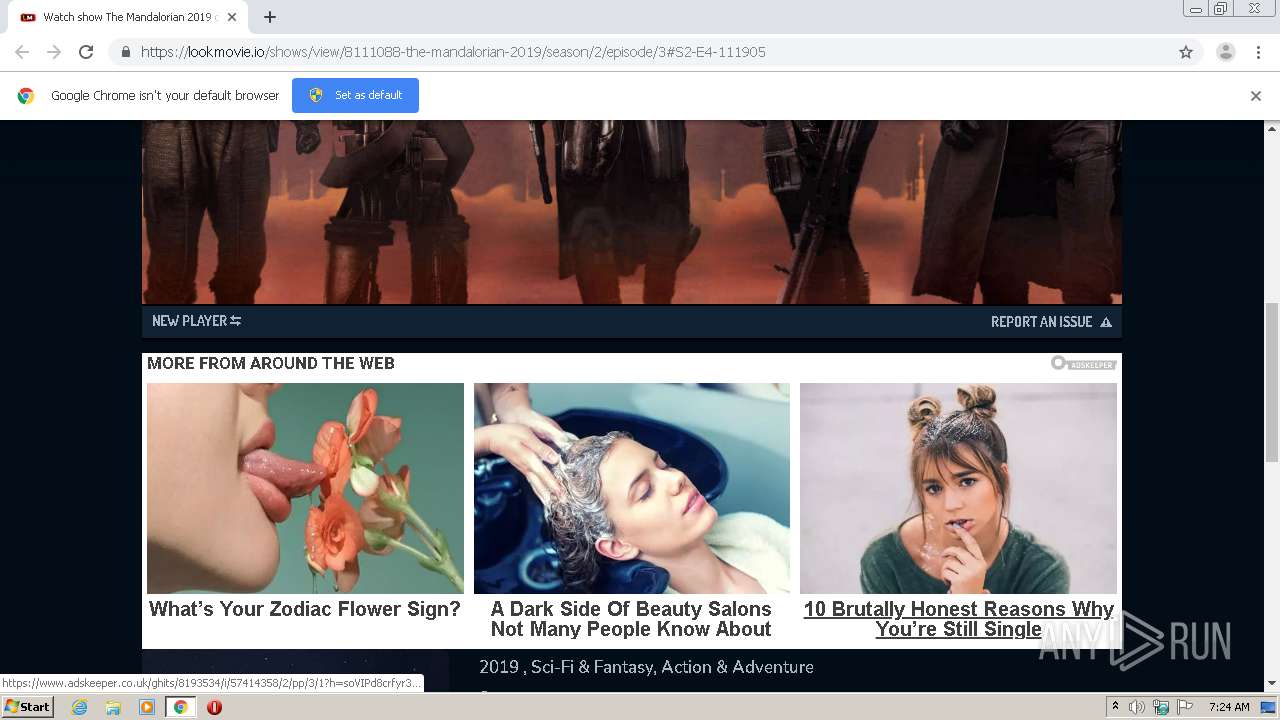This screenshot has width=1280, height=720.
Task: Click the Adskeeper logo
Action: tap(1083, 364)
